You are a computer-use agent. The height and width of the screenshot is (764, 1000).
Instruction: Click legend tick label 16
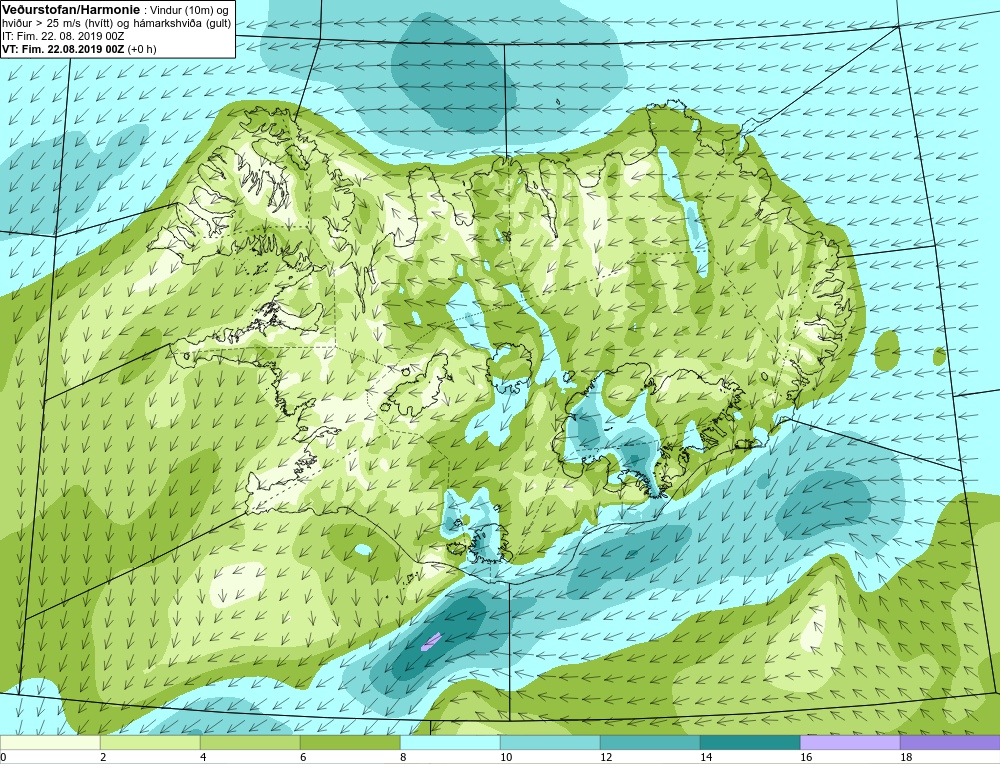coord(805,758)
